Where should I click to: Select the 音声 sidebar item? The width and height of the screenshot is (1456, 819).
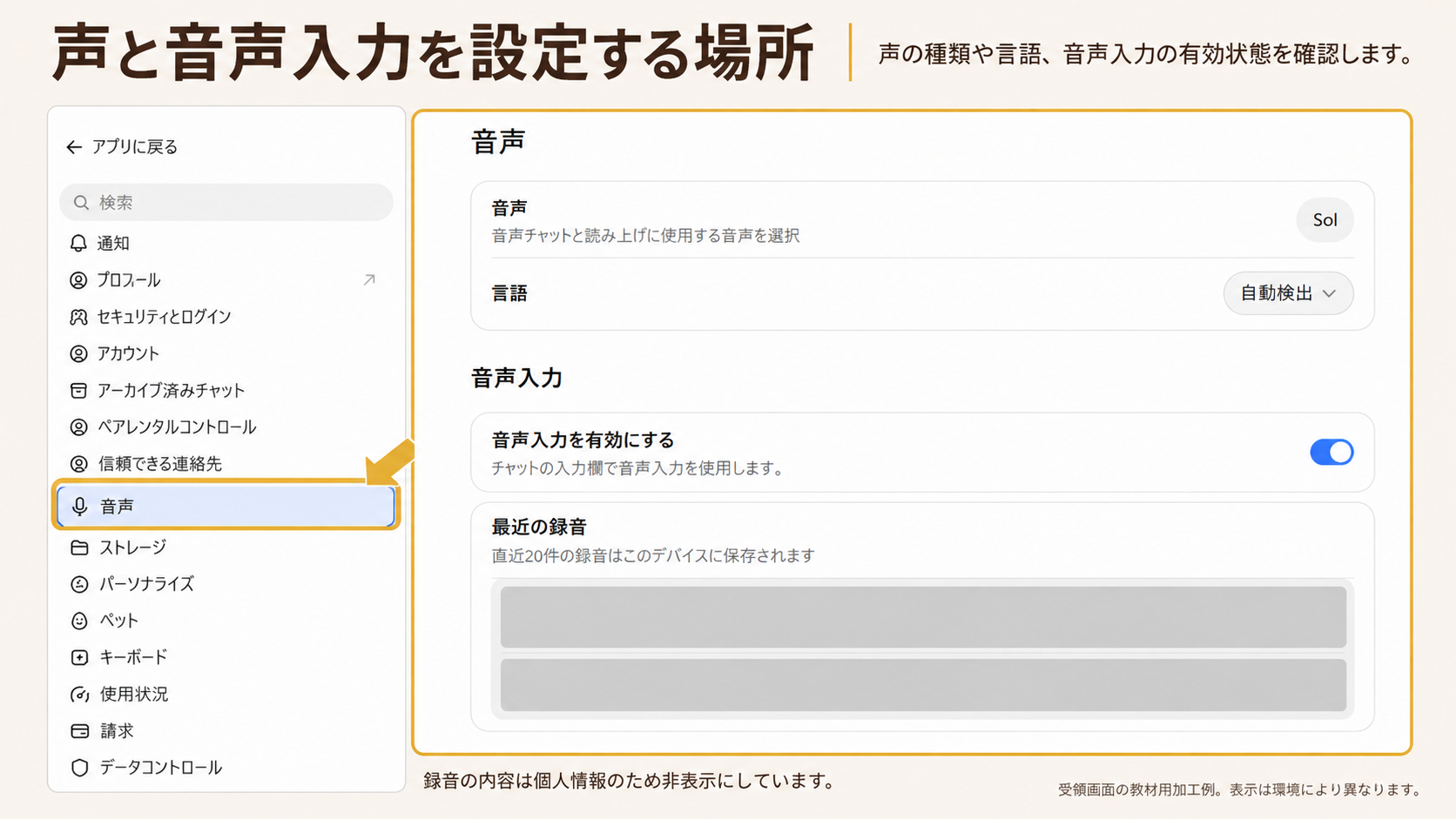point(226,507)
